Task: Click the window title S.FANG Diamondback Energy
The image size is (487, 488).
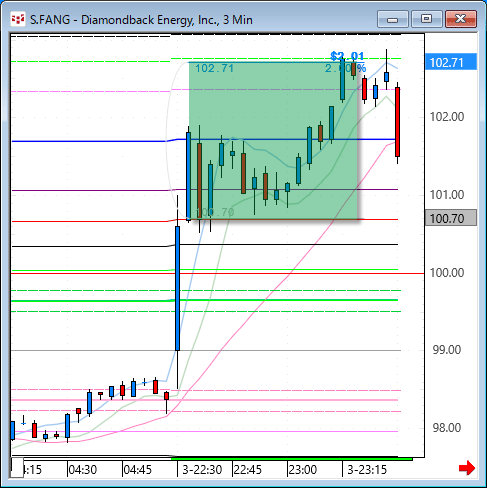Action: pos(141,20)
